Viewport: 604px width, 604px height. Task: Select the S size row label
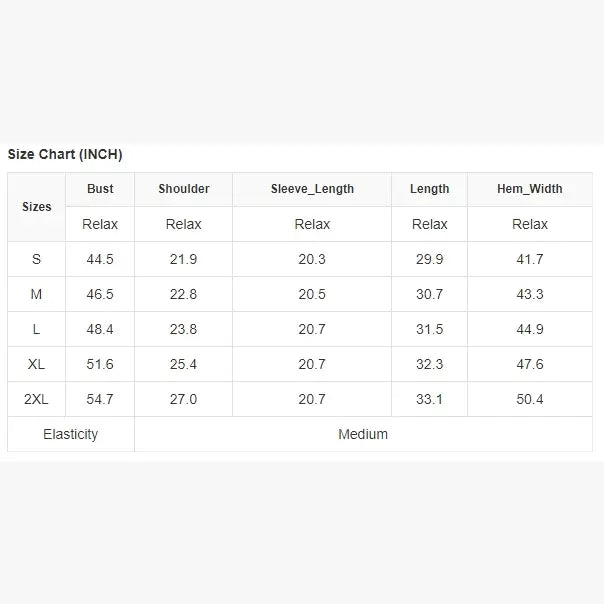tap(36, 259)
